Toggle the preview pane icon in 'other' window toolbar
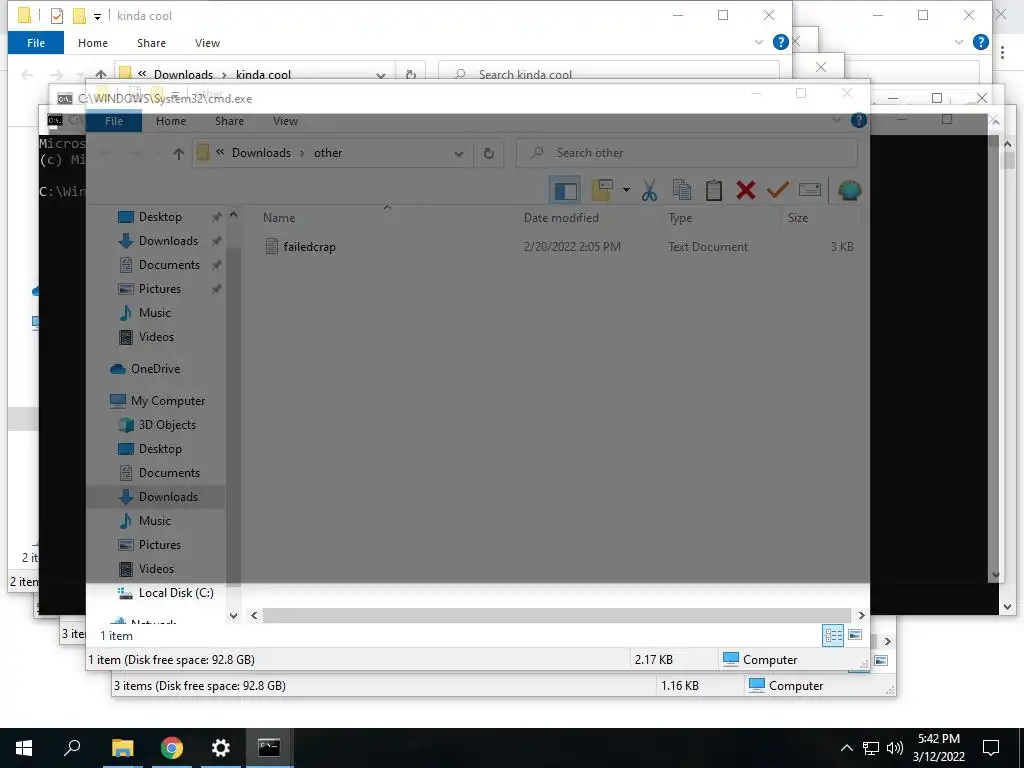 click(x=566, y=191)
